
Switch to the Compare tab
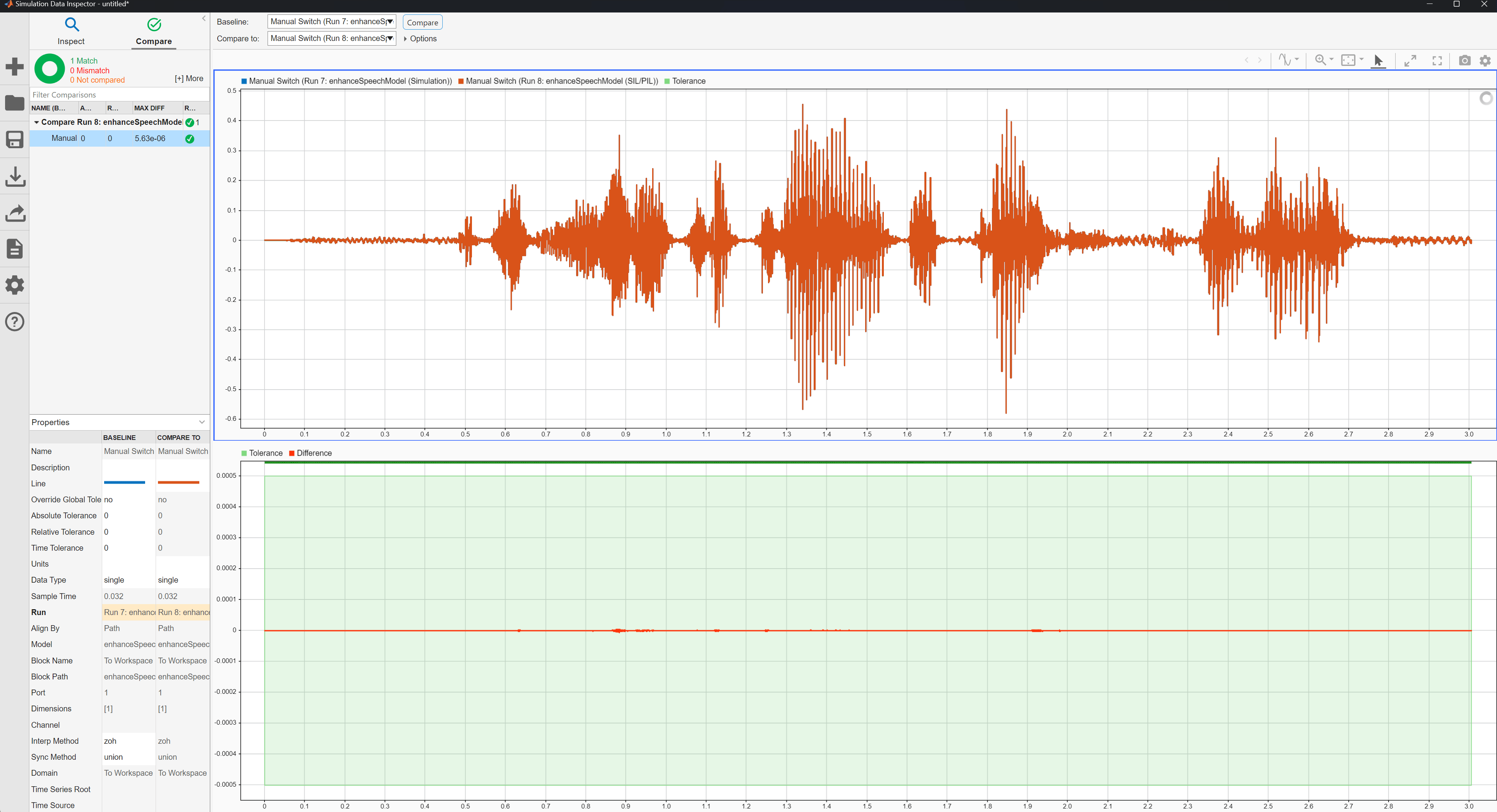tap(153, 31)
